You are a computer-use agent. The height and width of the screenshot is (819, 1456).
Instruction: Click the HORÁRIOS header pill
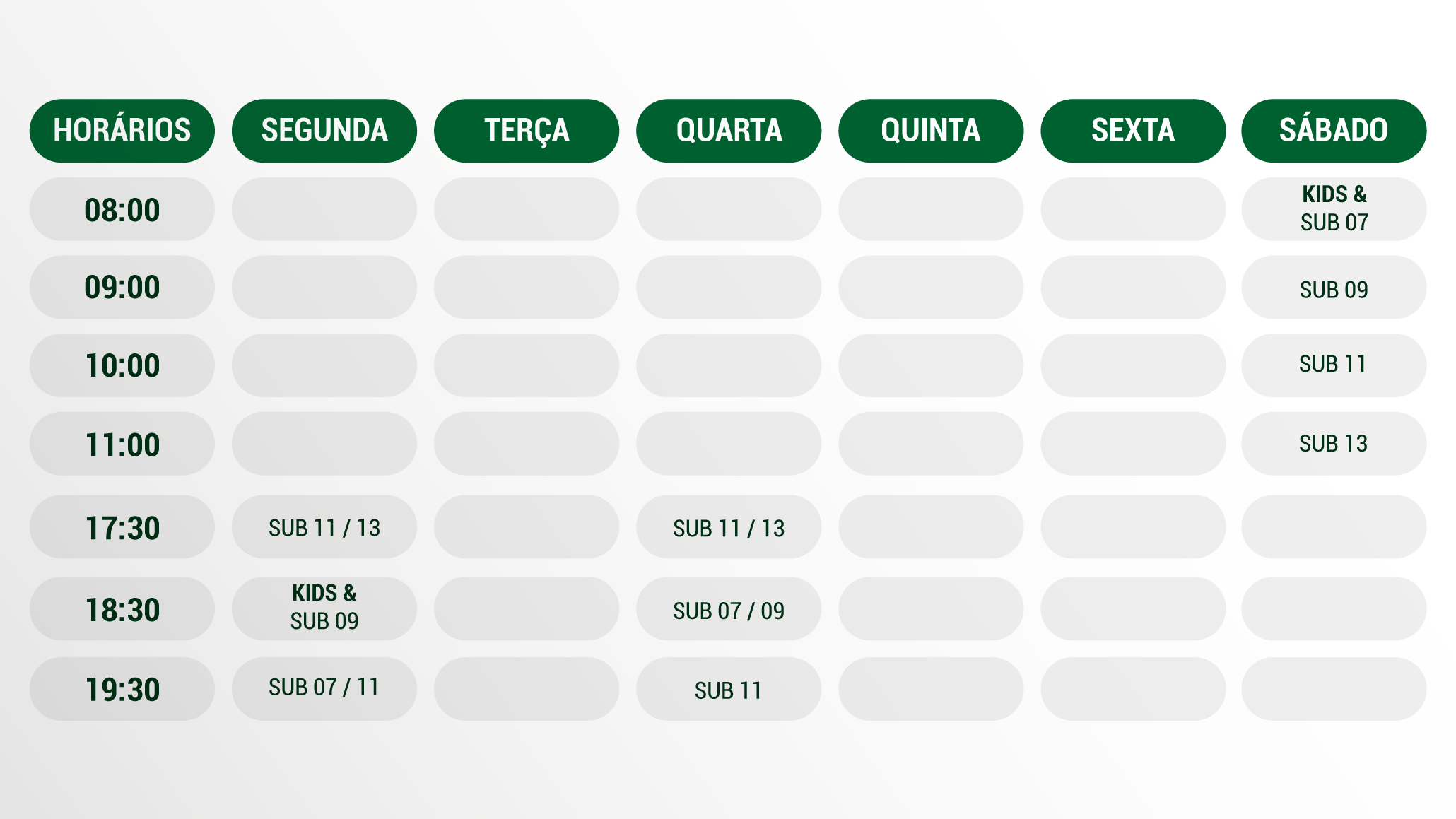(x=122, y=131)
